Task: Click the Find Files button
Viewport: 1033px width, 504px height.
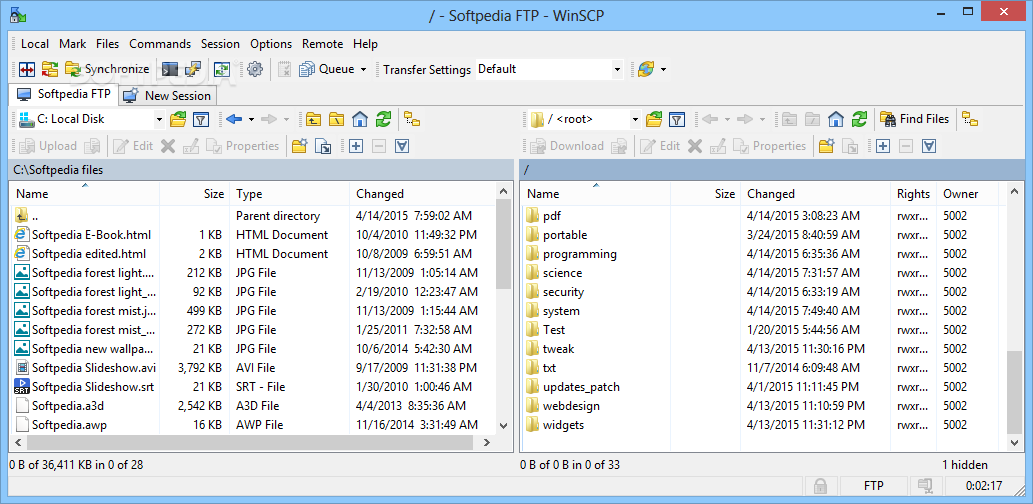Action: pyautogui.click(x=914, y=119)
